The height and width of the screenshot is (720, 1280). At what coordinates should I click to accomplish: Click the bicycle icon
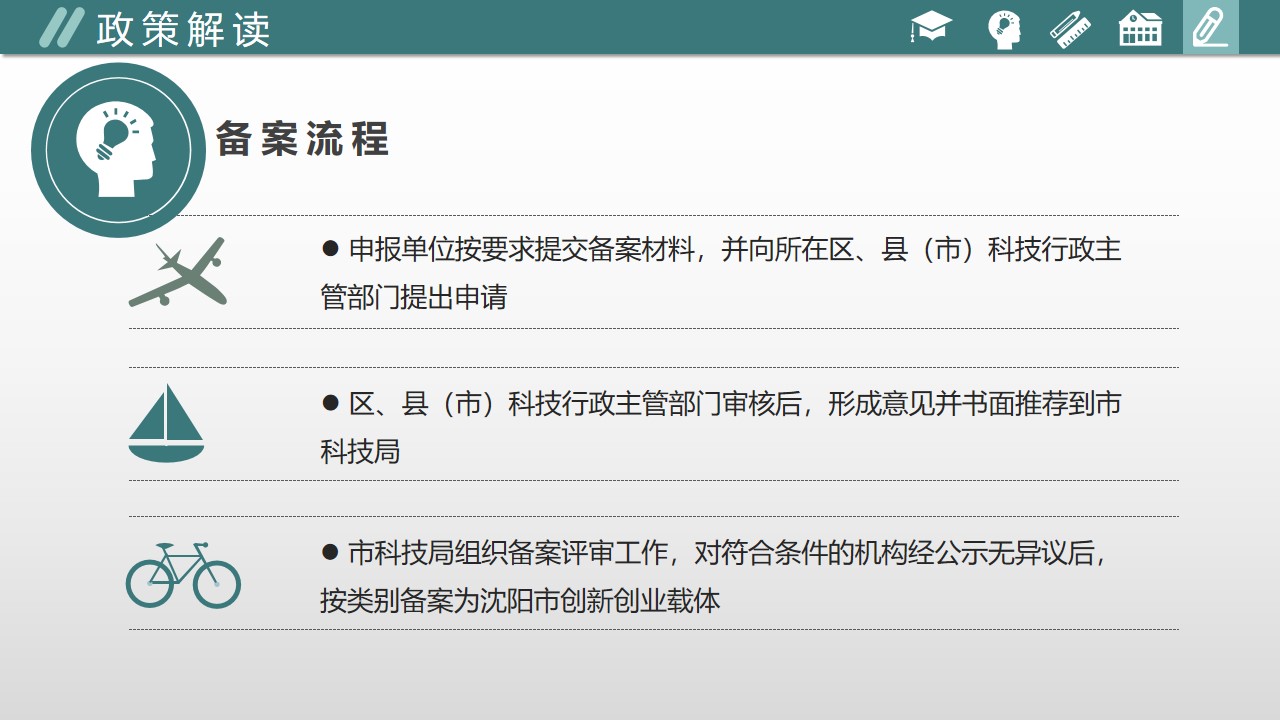point(183,575)
